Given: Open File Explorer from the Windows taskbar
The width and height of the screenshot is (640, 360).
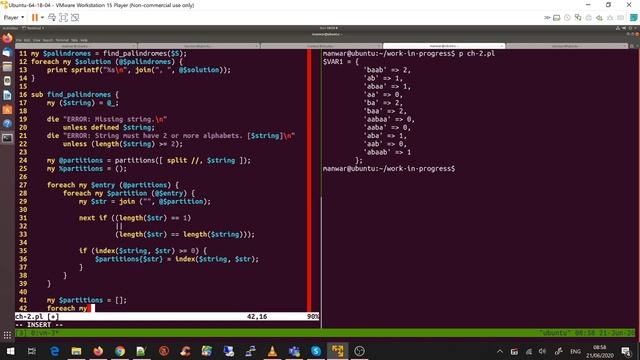Looking at the screenshot, I should pyautogui.click(x=76, y=351).
